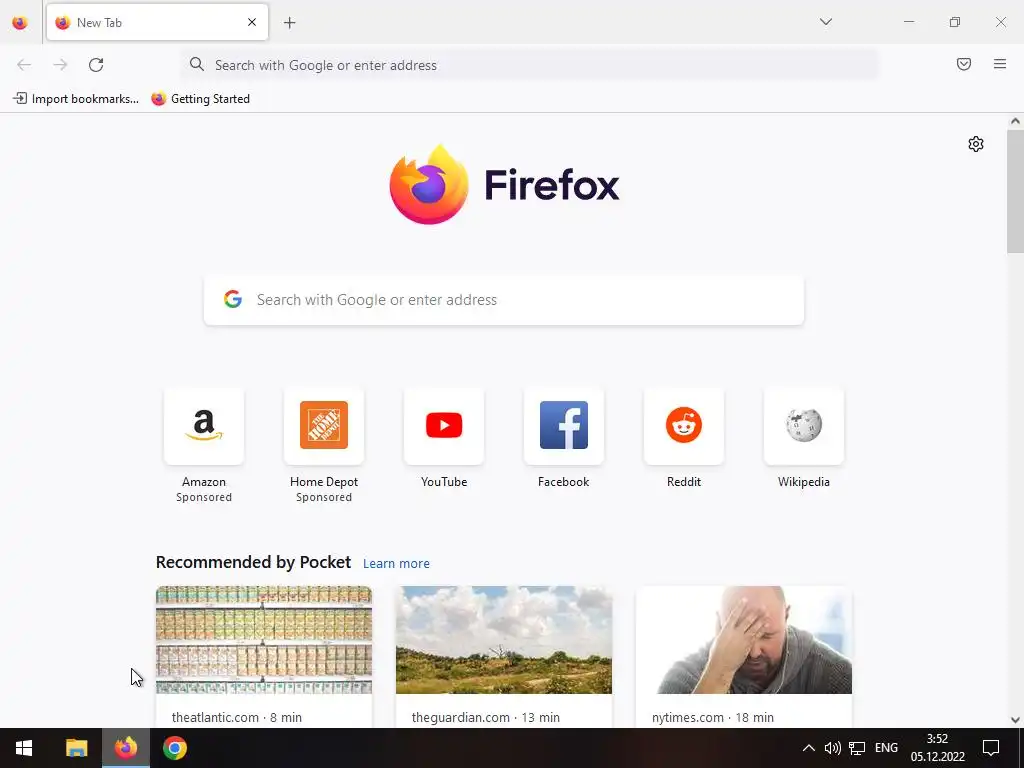Open theguardian.com story thumbnail

(504, 640)
